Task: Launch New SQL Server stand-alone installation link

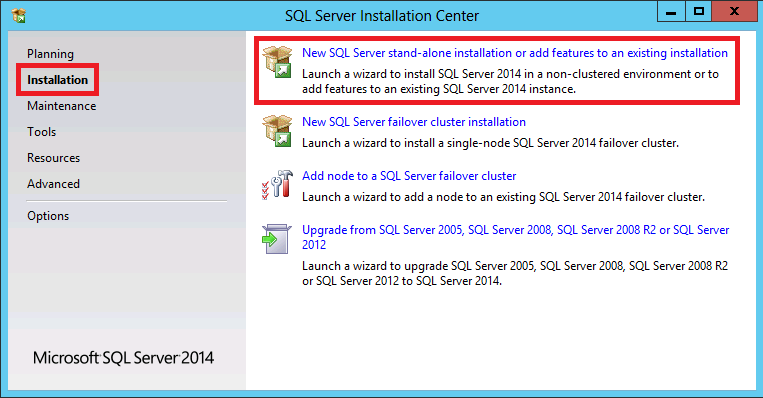Action: 515,53
